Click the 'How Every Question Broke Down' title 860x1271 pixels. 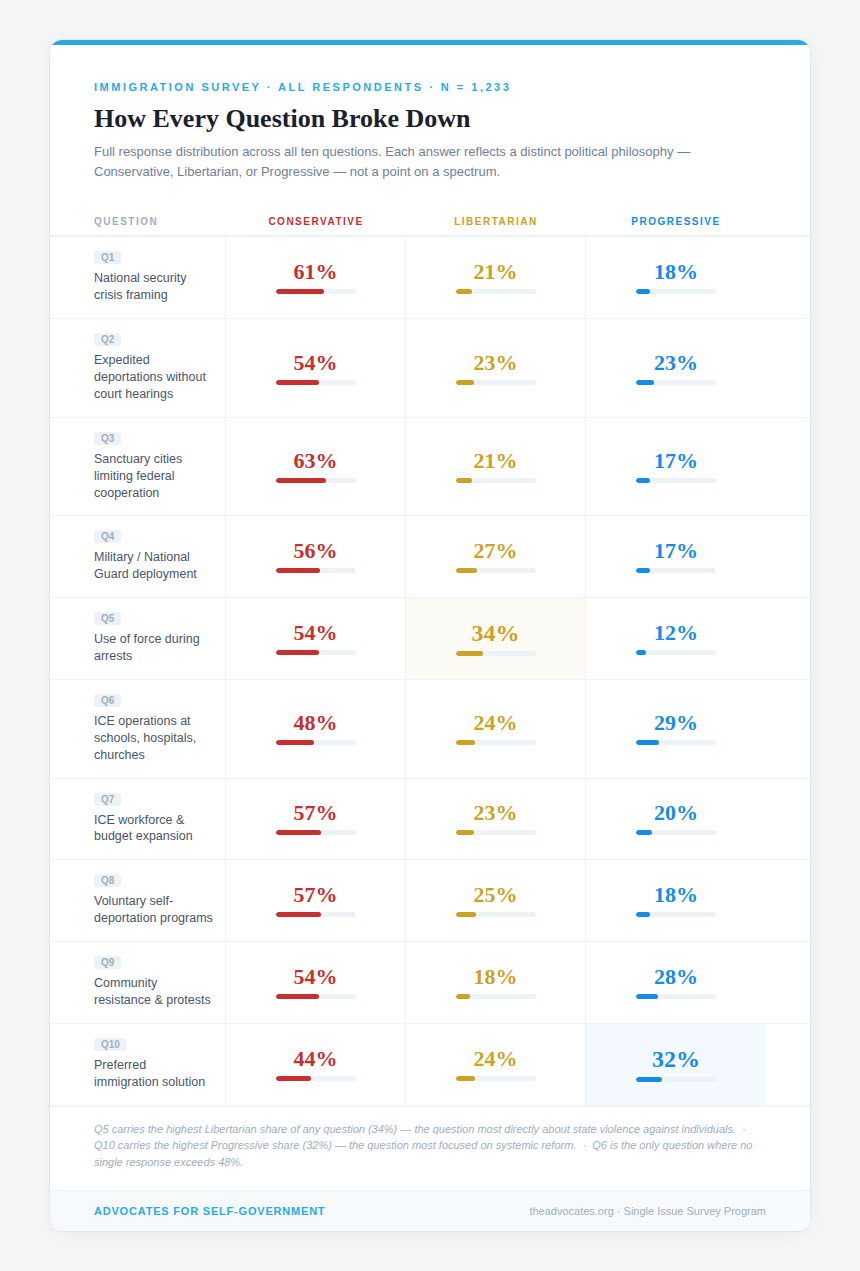pos(282,119)
